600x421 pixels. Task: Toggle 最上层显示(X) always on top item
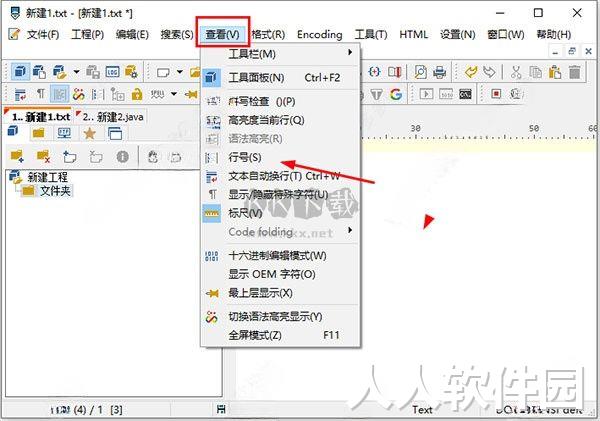[x=280, y=293]
